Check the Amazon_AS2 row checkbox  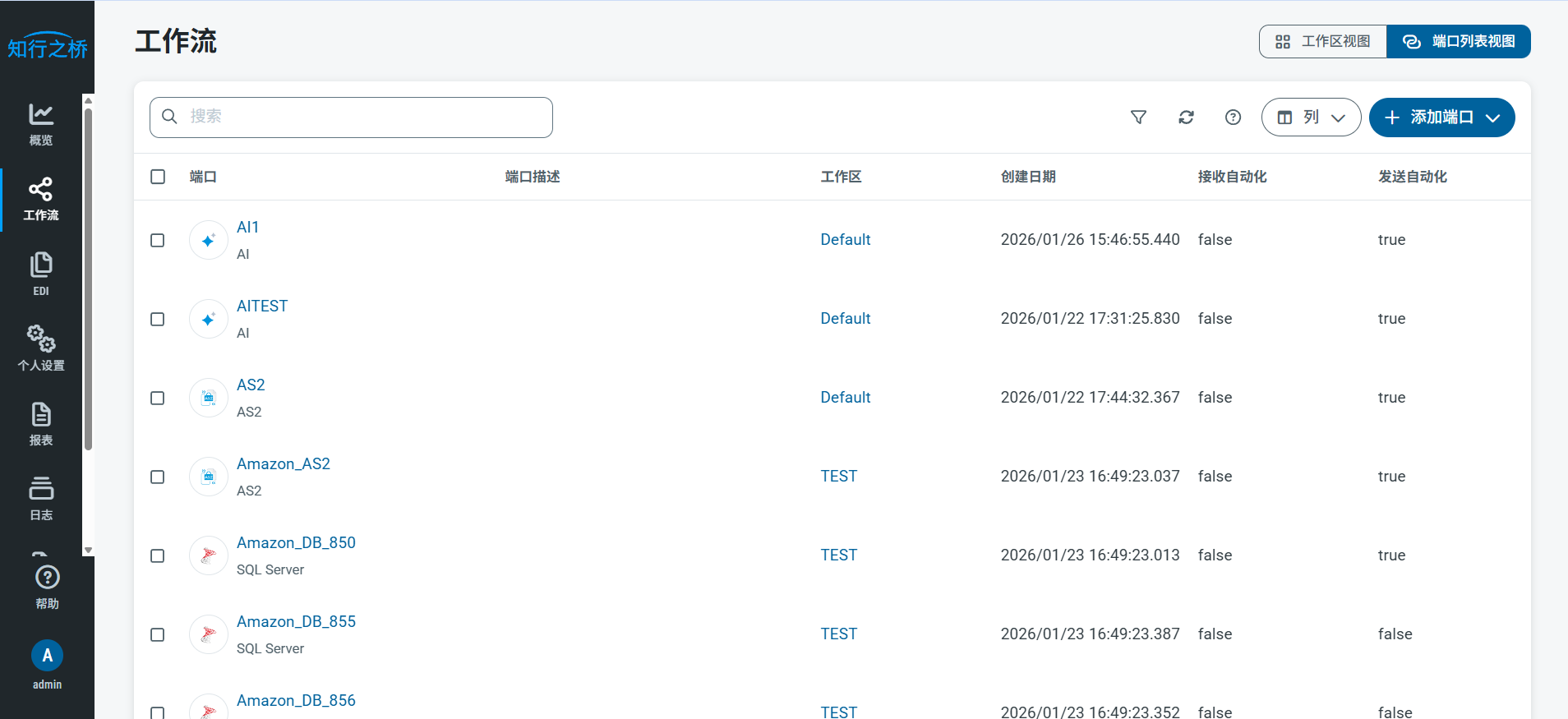pos(158,477)
